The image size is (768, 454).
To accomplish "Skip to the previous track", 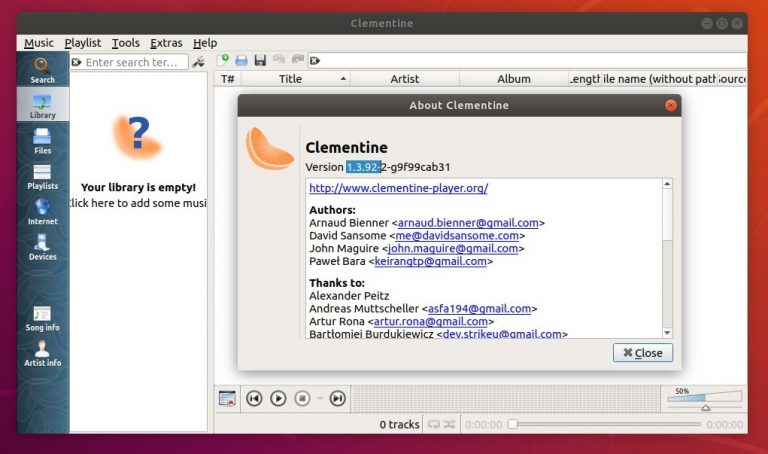I will coord(254,398).
